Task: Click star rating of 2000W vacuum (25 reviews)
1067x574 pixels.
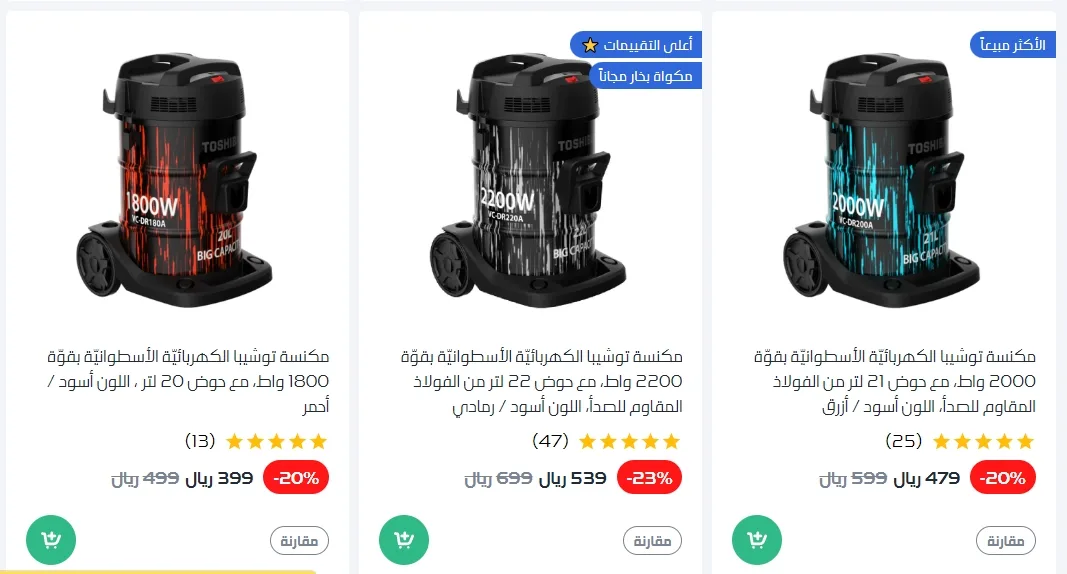Action: (983, 441)
